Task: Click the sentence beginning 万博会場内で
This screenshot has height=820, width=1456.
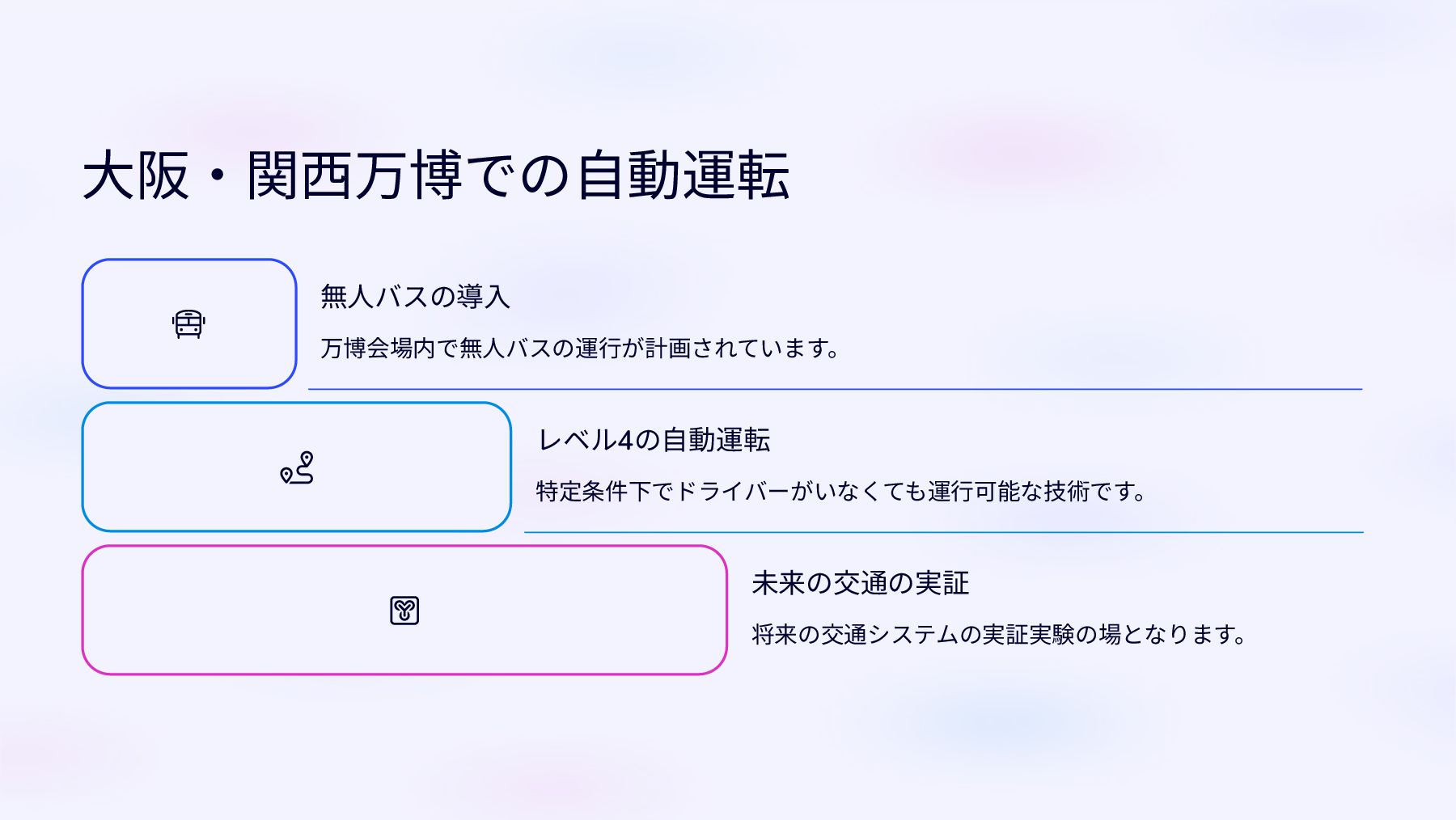Action: coord(579,349)
